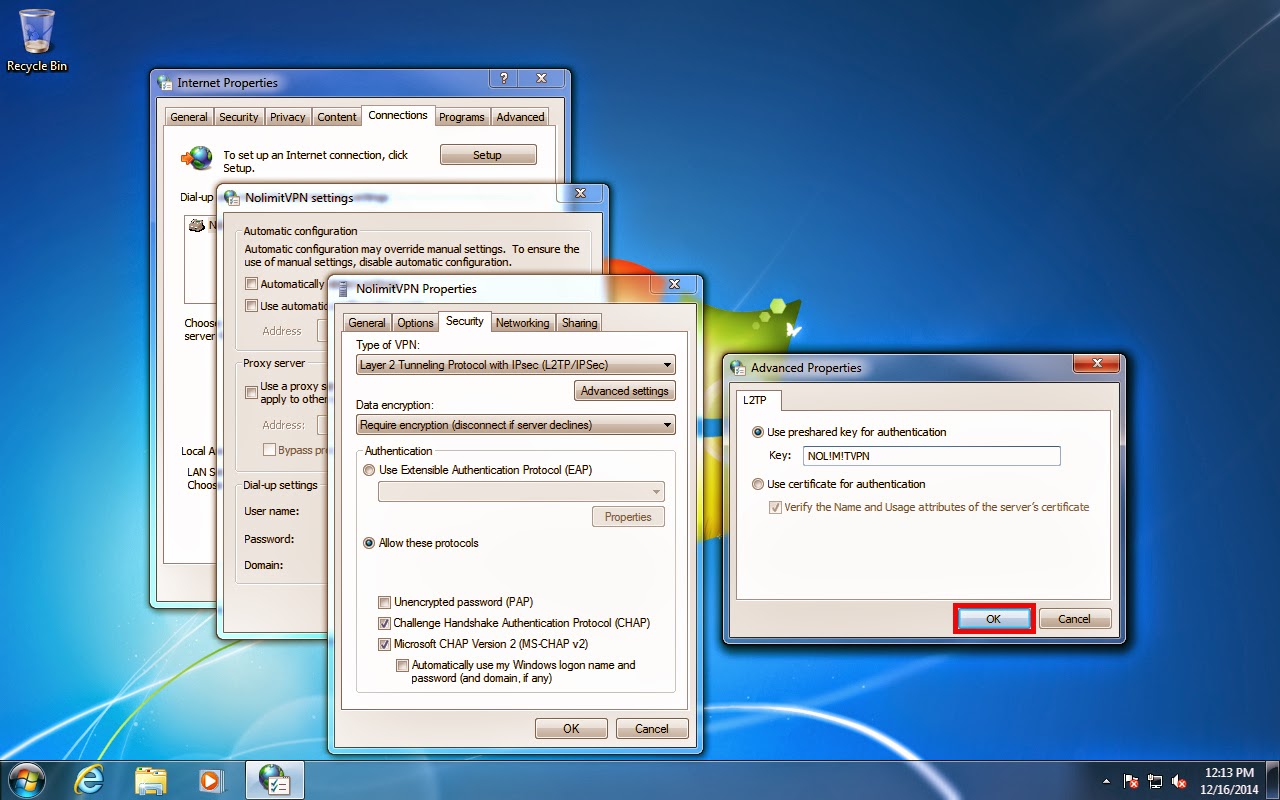
Task: Open the Networking tab
Action: [x=522, y=323]
